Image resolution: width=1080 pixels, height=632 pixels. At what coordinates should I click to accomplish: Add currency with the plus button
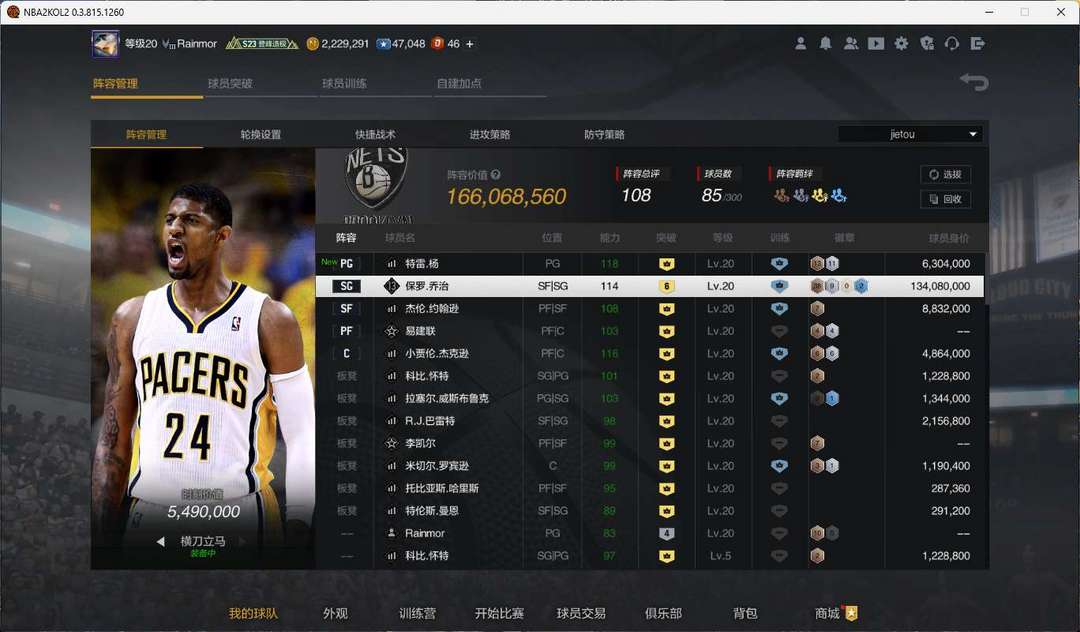tap(470, 43)
